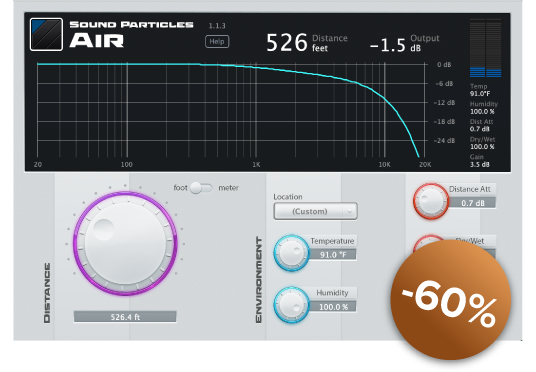The image size is (536, 372).
Task: Click the 100.0 % humidity value field
Action: click(x=333, y=307)
